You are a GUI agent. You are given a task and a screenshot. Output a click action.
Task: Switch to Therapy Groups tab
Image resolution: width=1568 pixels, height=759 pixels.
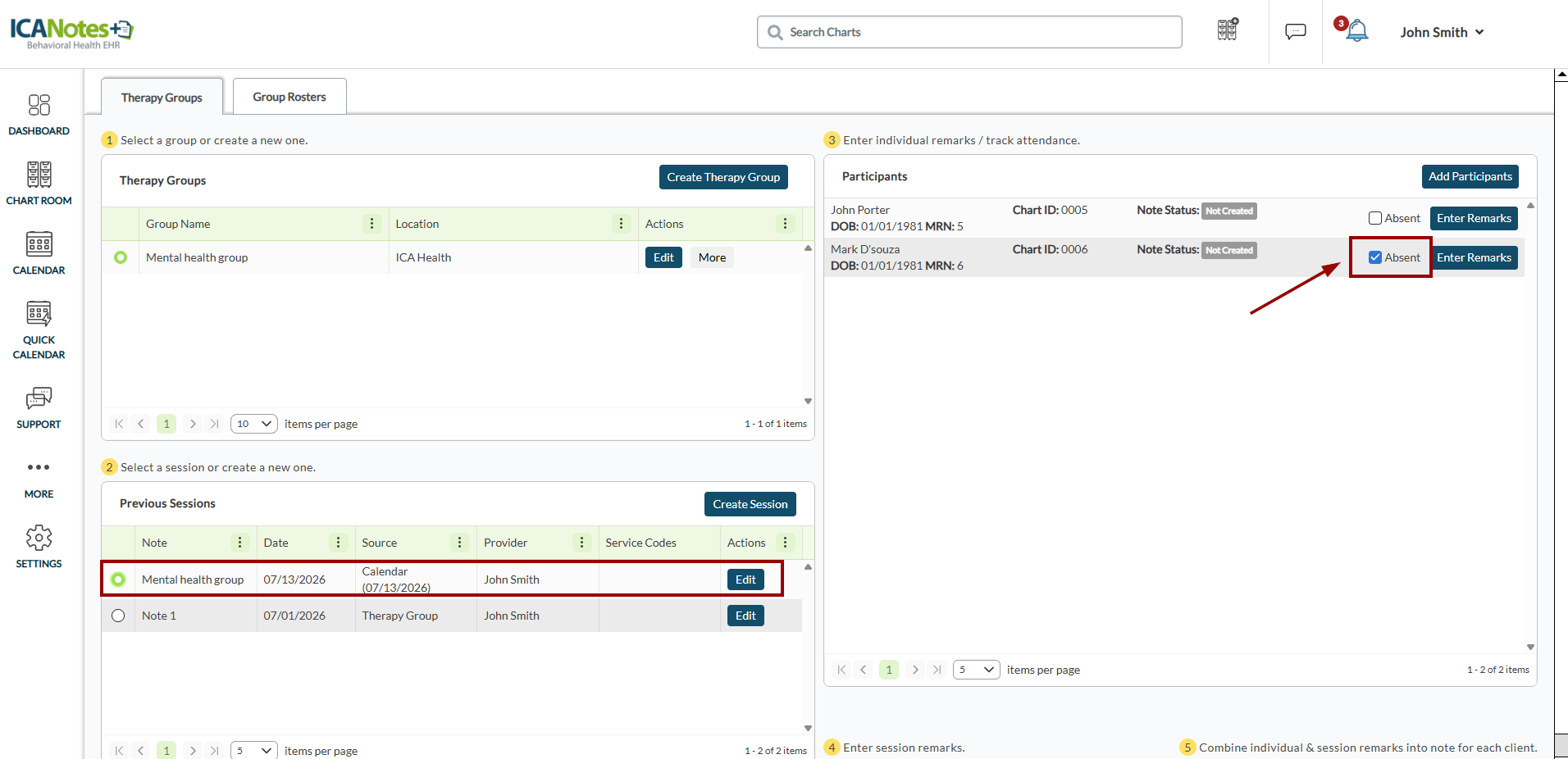pos(162,98)
